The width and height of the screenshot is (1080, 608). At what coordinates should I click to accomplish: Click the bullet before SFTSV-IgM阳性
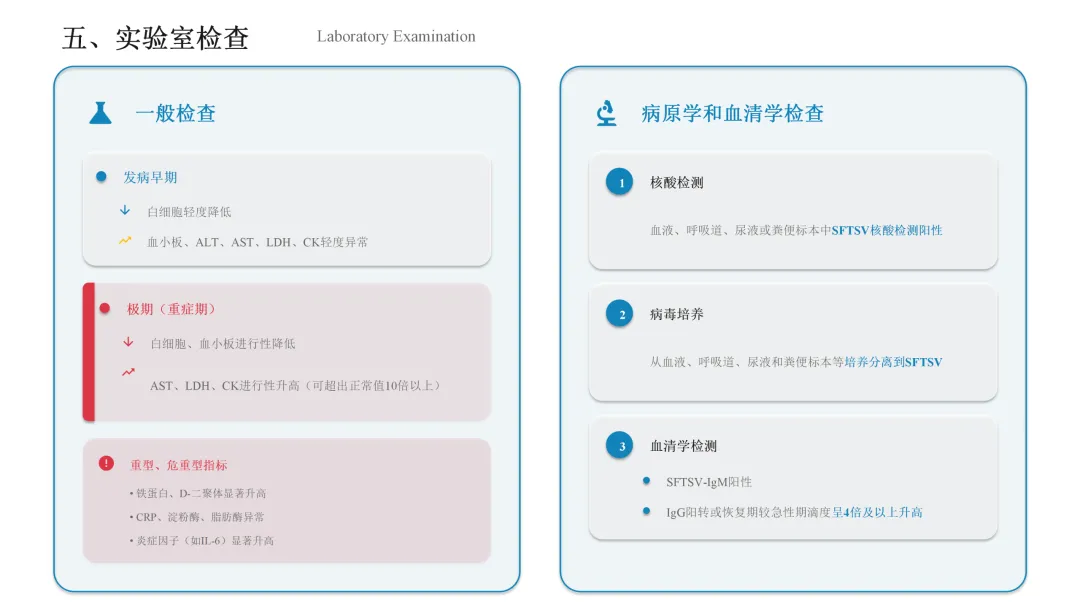pyautogui.click(x=646, y=481)
